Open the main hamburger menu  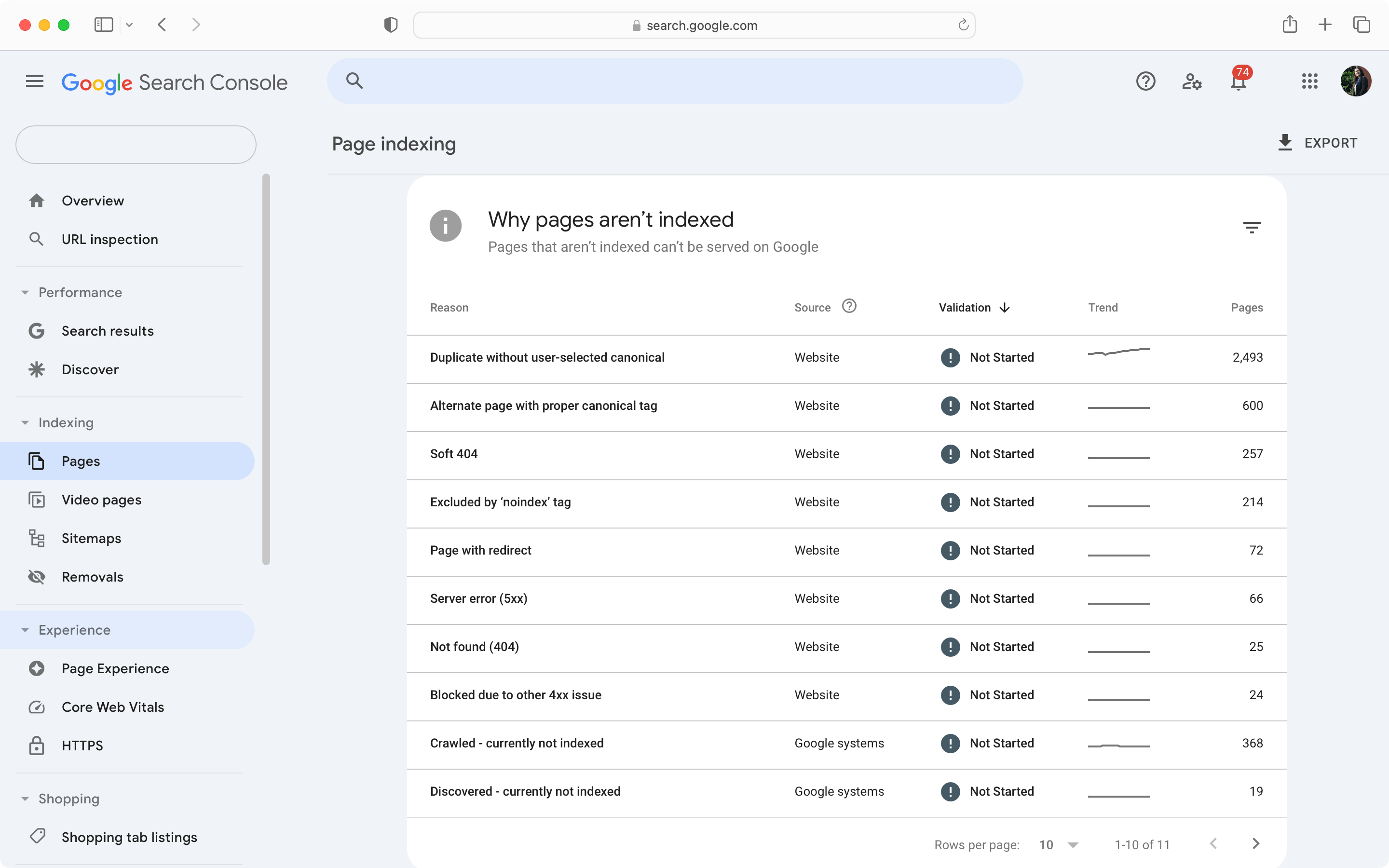click(34, 81)
